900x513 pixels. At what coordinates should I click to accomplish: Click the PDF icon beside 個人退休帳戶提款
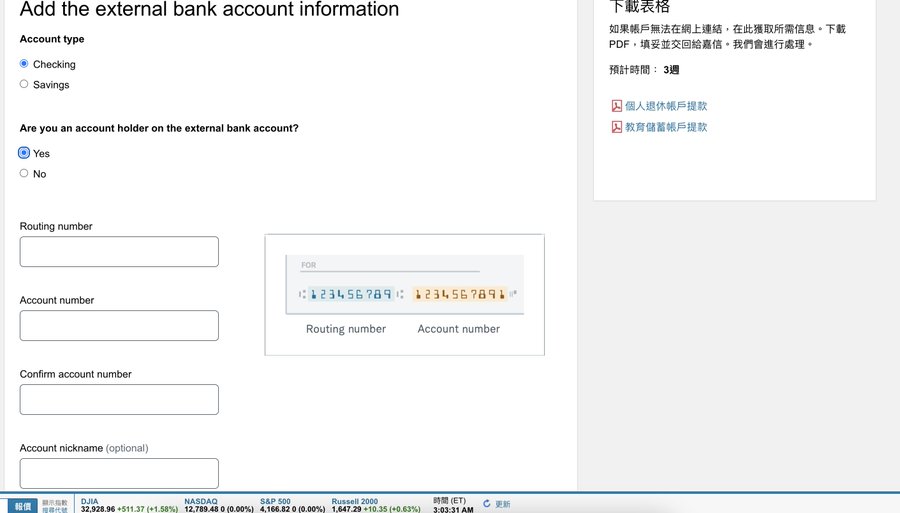(x=616, y=106)
